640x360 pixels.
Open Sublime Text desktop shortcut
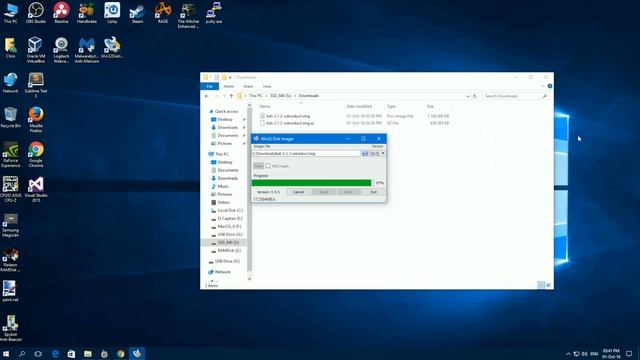point(36,85)
